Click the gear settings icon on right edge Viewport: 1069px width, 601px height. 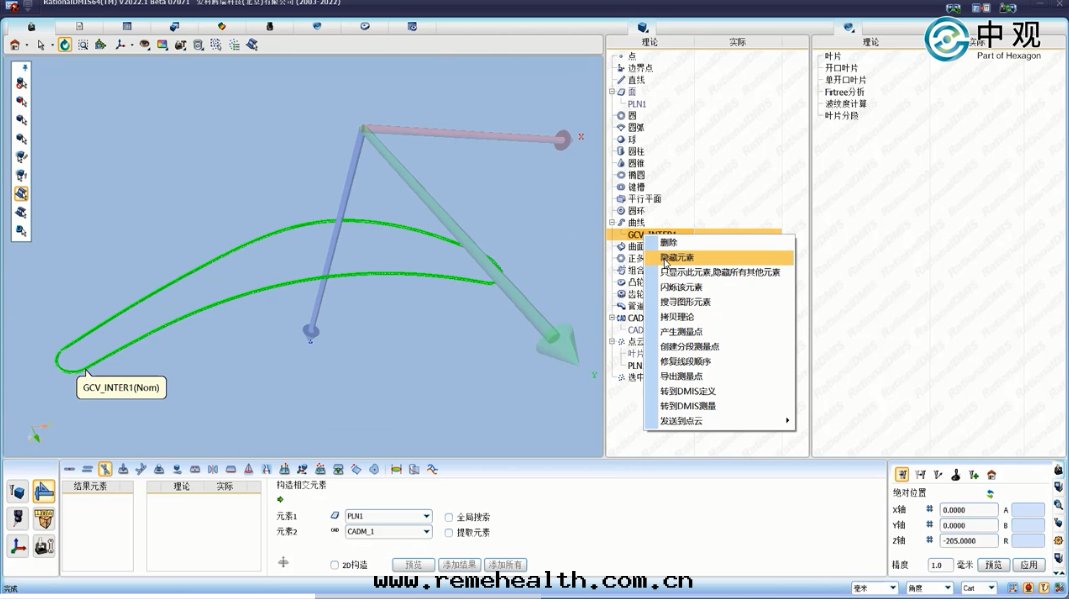pyautogui.click(x=1057, y=540)
